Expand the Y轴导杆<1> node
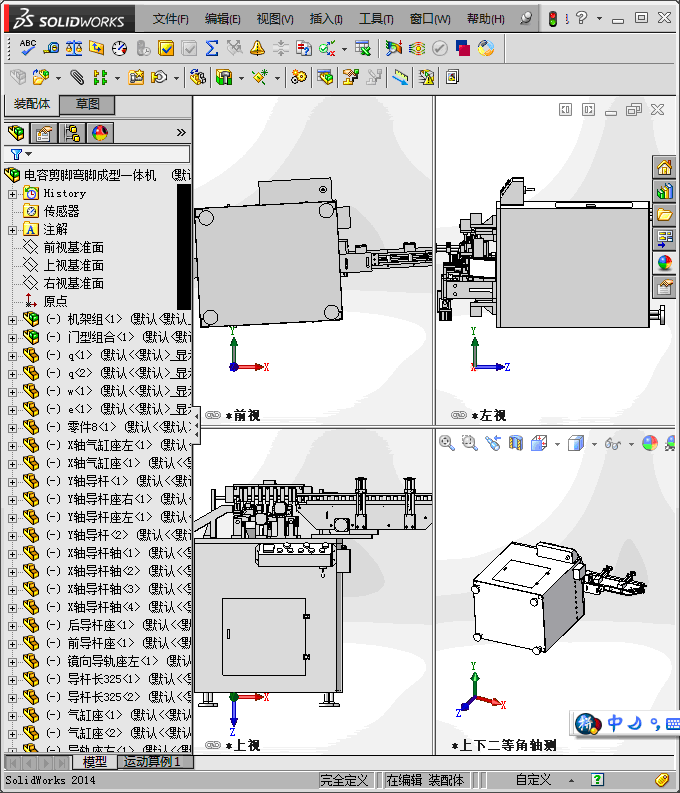 coord(12,482)
